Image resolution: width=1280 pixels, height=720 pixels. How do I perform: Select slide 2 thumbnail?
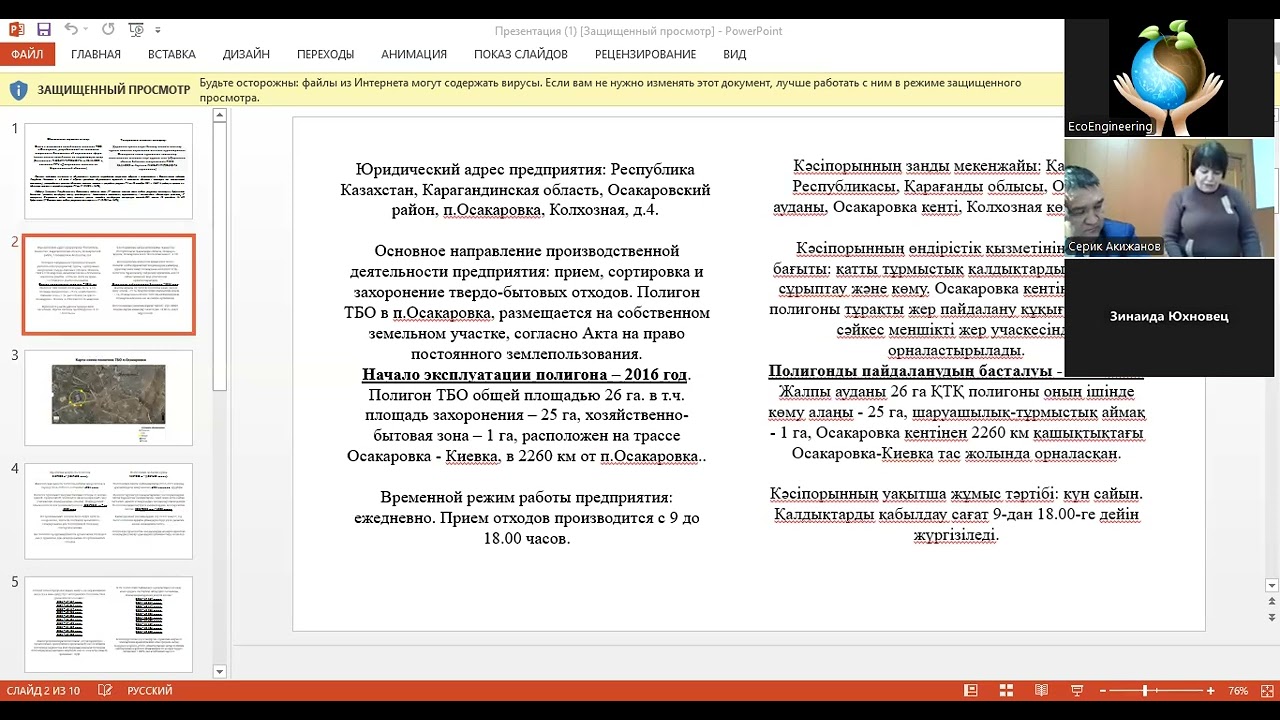click(x=108, y=285)
